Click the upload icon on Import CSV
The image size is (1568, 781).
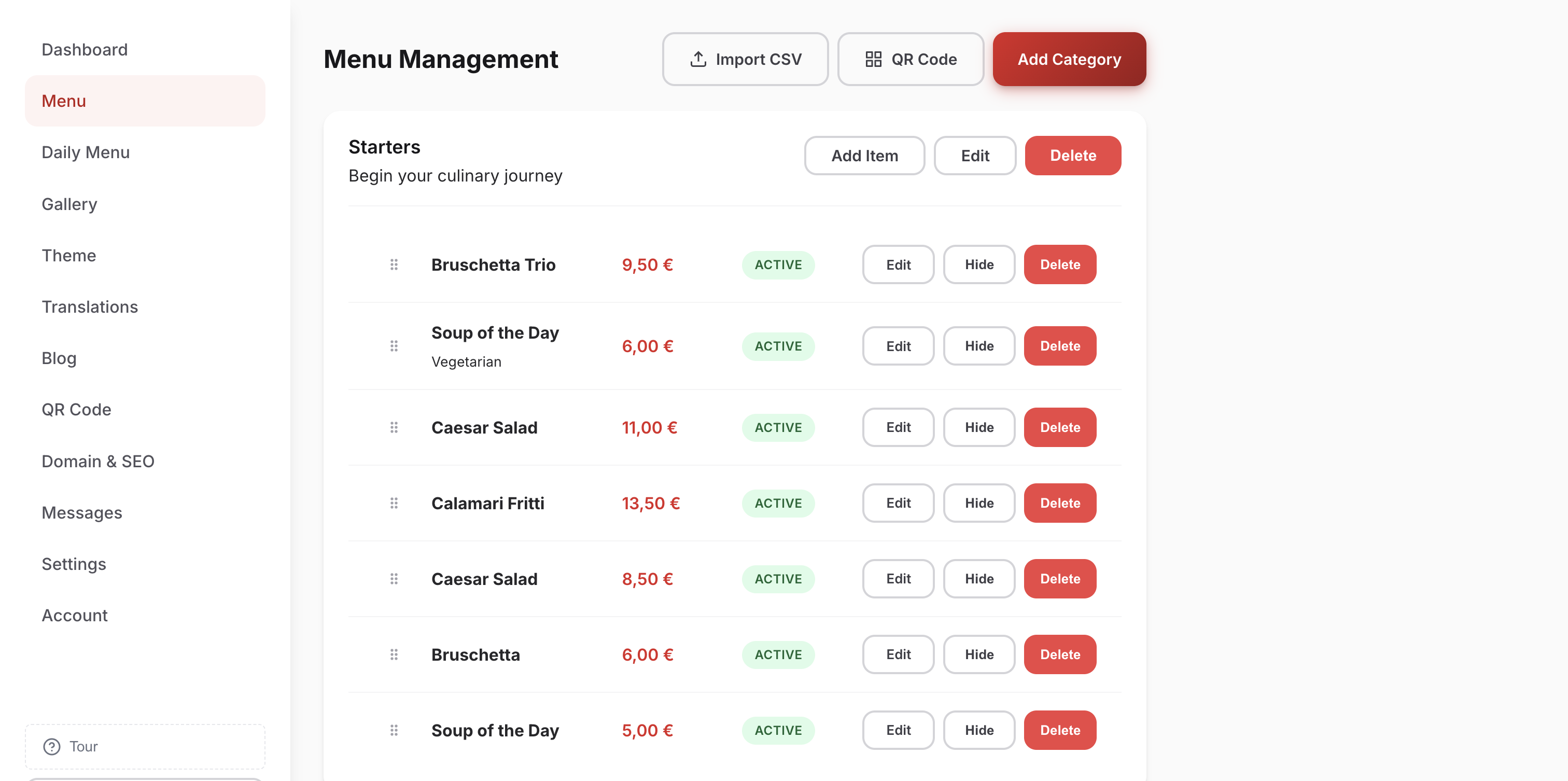click(x=698, y=59)
